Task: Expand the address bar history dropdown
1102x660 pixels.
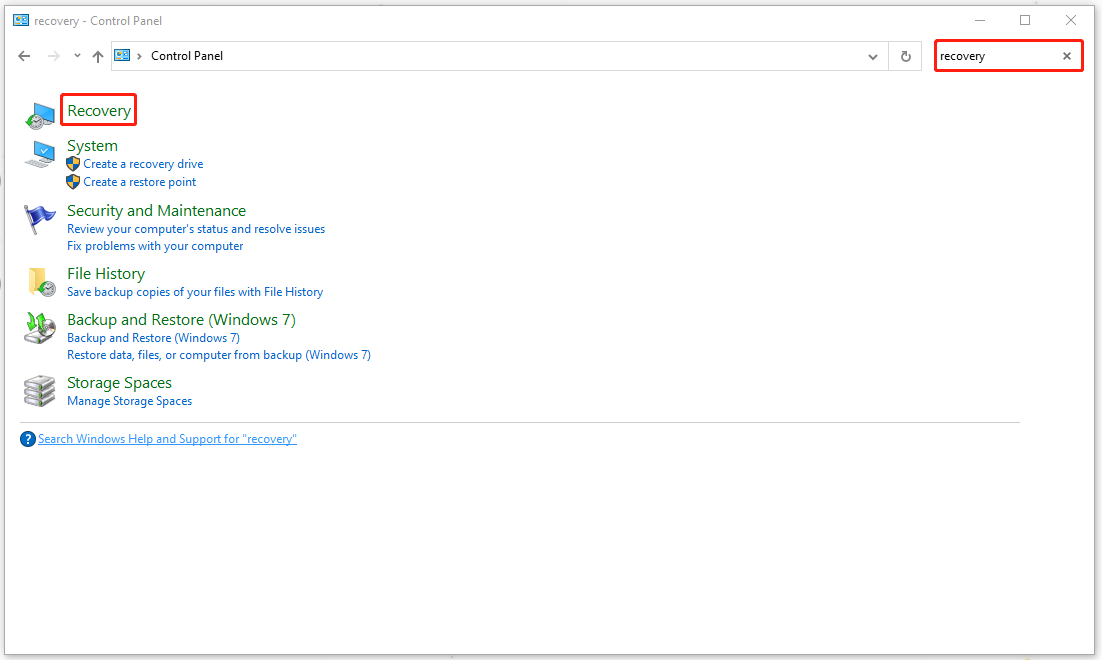Action: (873, 57)
